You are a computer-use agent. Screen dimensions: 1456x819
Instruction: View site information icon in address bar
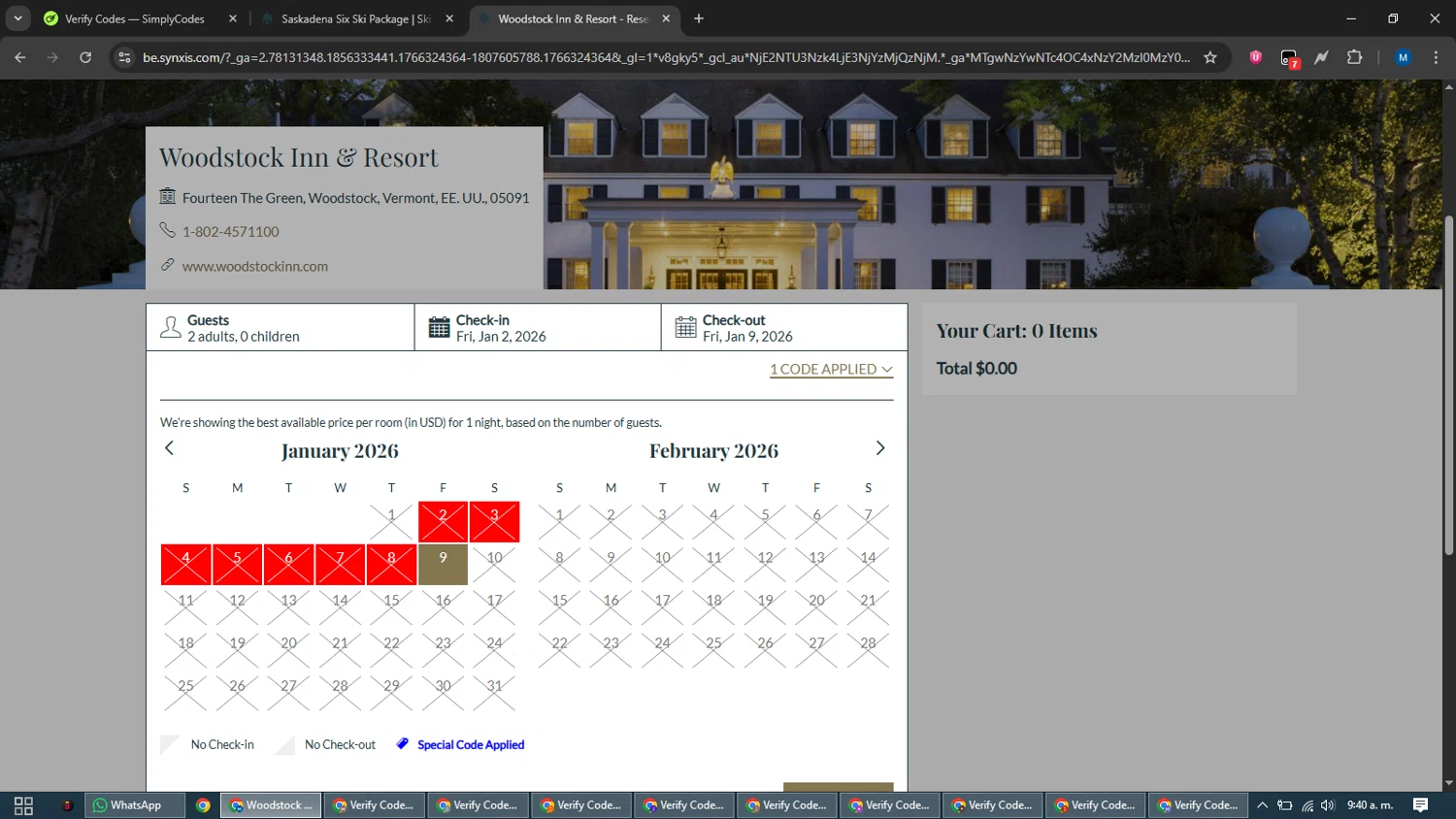click(124, 57)
